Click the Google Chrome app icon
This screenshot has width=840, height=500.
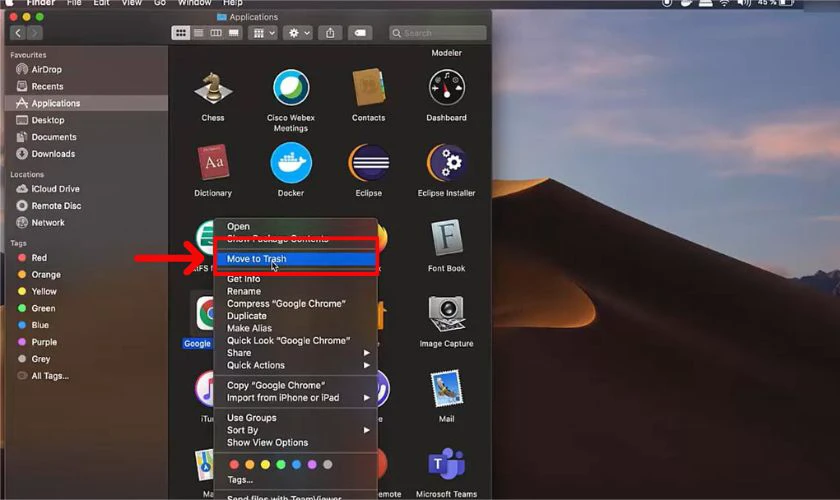tap(204, 314)
